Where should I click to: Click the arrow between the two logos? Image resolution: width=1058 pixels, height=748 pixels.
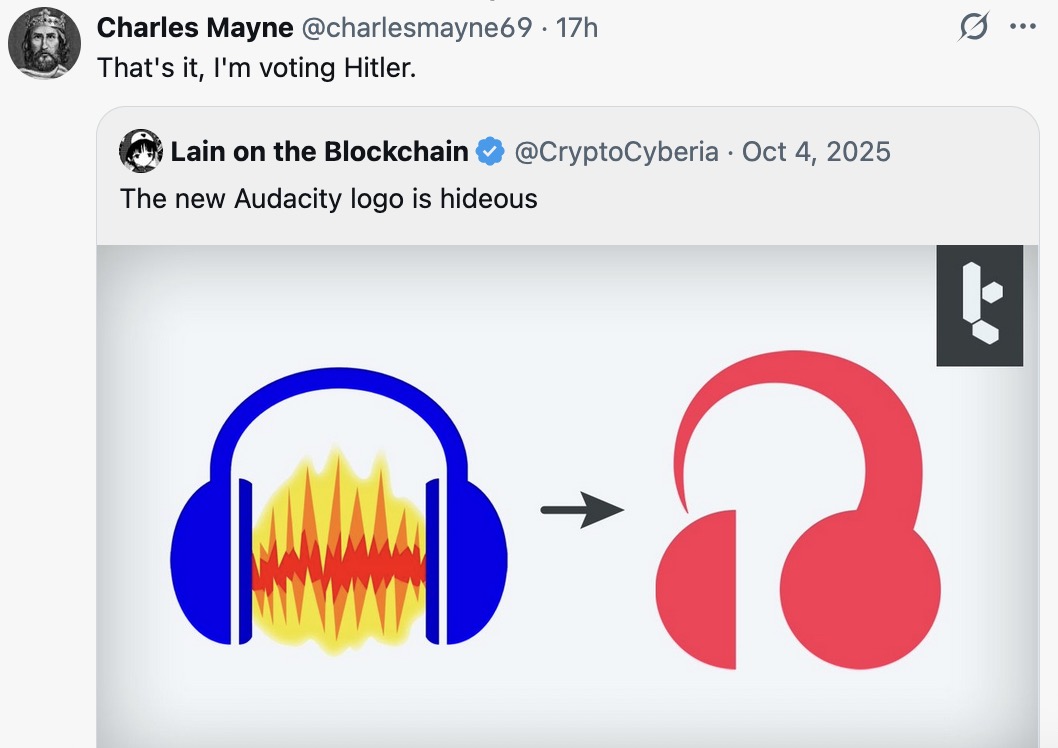pyautogui.click(x=582, y=510)
